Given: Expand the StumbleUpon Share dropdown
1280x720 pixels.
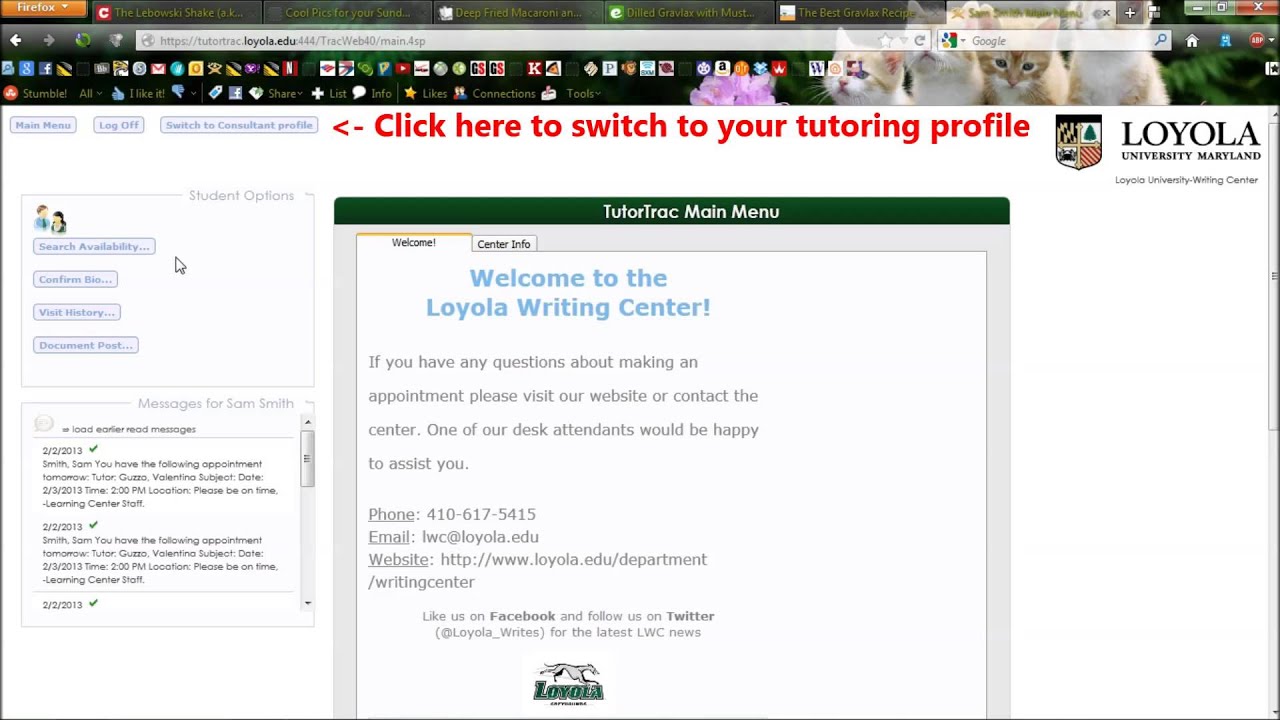Looking at the screenshot, I should 275,93.
